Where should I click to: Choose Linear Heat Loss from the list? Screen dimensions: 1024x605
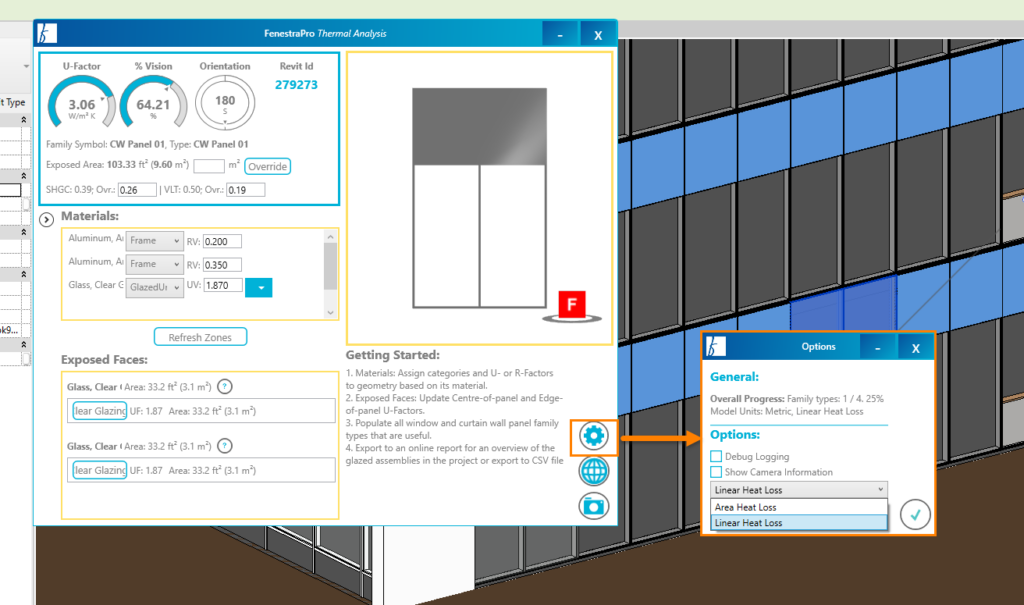[x=799, y=523]
